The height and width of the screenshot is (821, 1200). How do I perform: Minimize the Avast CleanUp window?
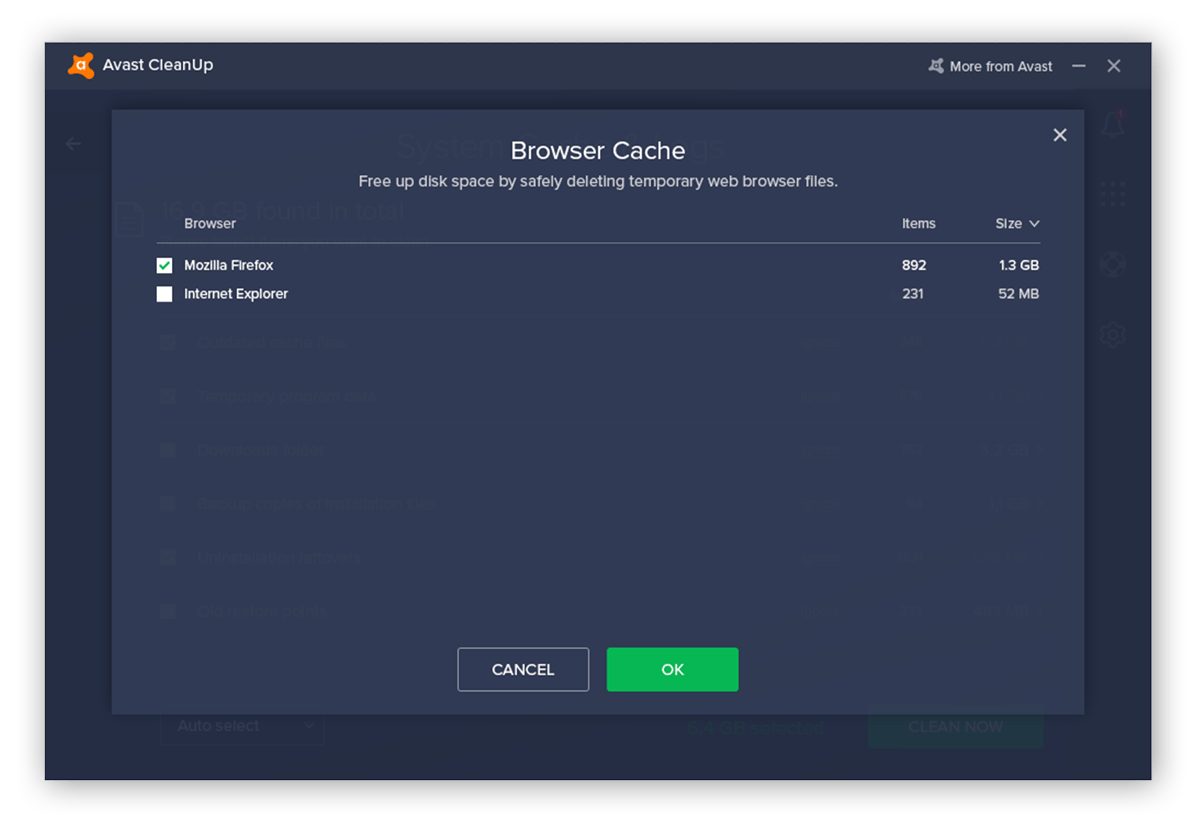1079,66
